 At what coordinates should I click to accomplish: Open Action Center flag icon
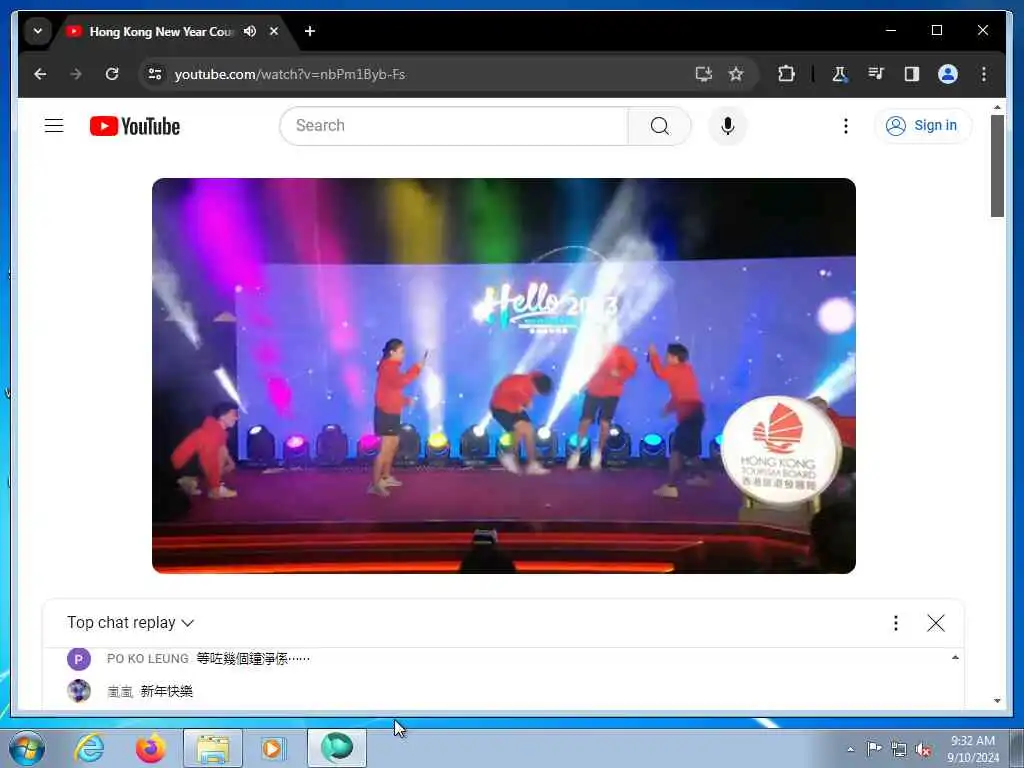874,749
